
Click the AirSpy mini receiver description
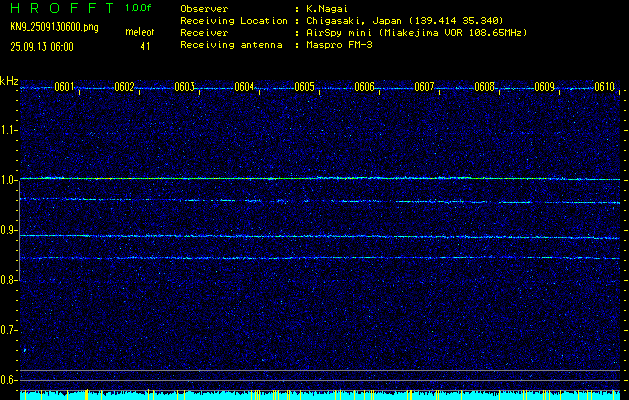tap(417, 32)
